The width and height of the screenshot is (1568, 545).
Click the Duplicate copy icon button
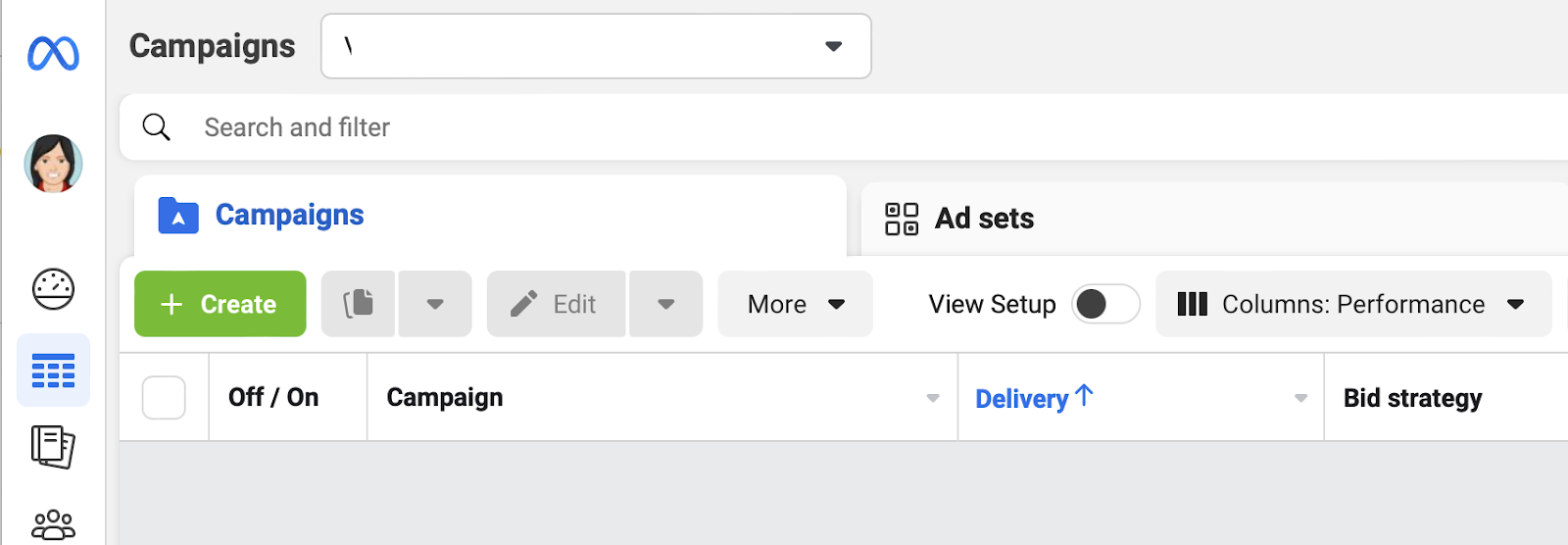(x=359, y=304)
